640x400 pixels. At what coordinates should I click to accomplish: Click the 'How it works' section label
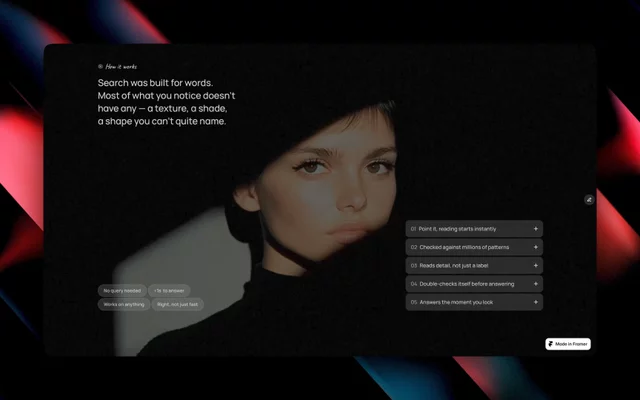(x=118, y=67)
